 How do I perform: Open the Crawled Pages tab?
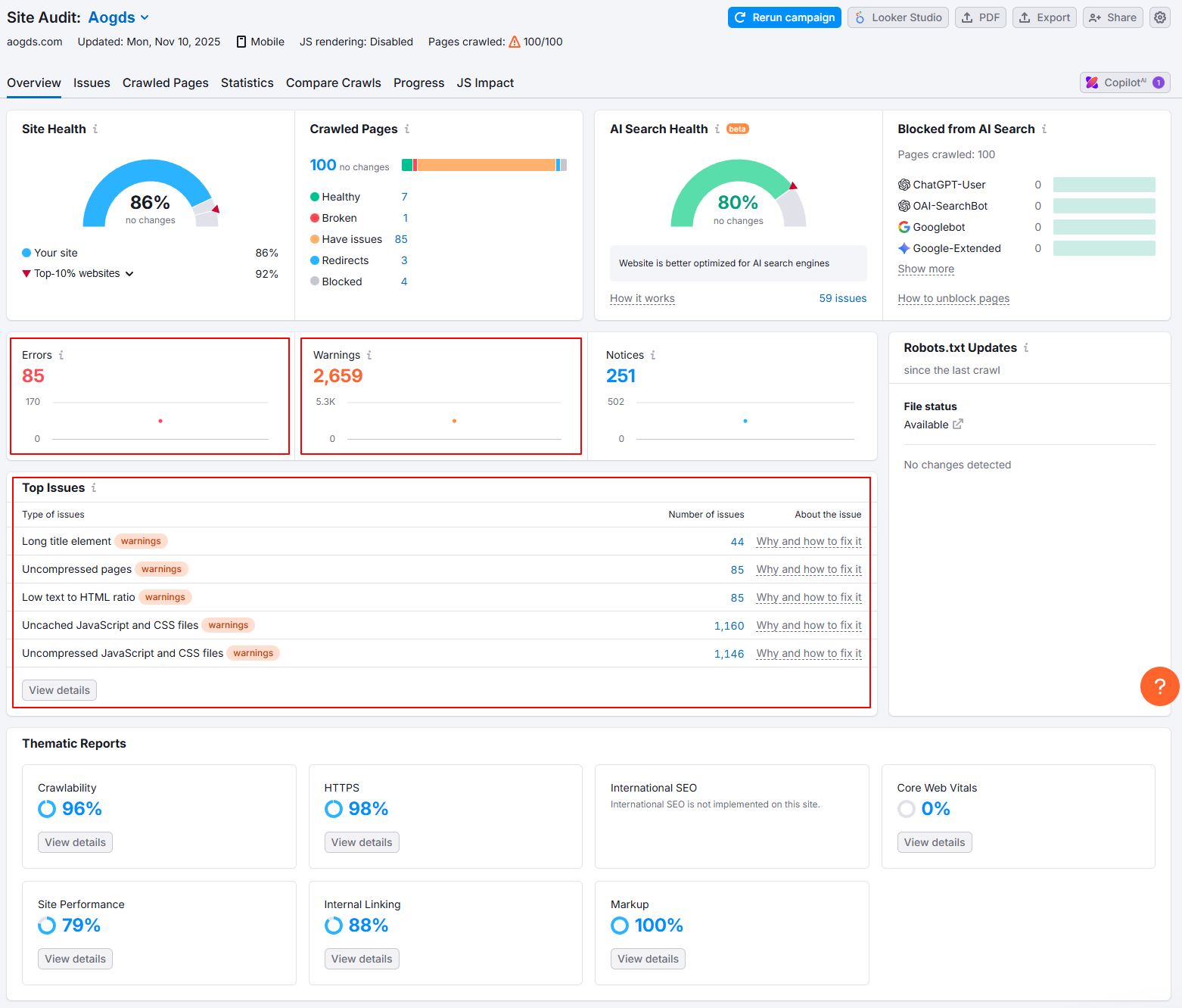(165, 83)
